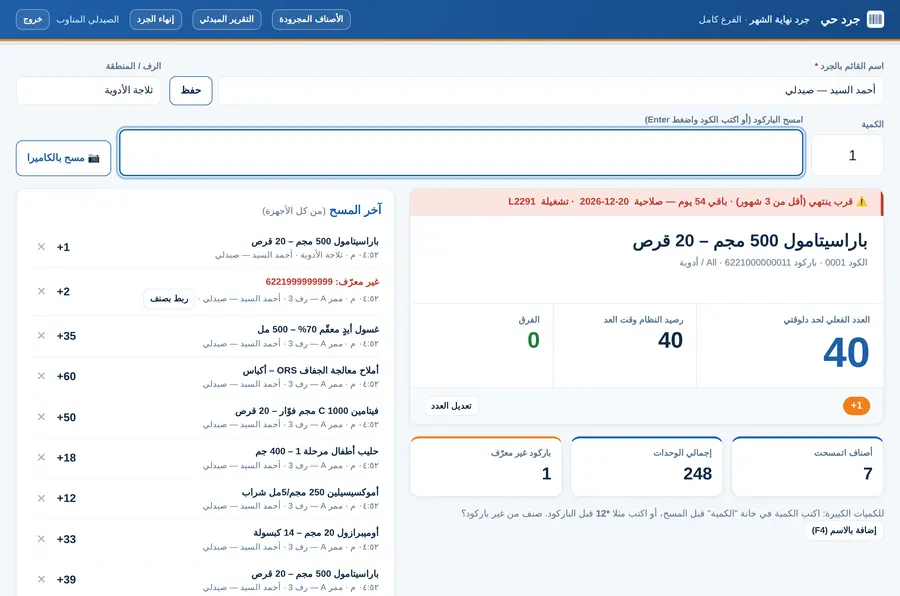Viewport: 900px width, 596px height.
Task: Click the الفرق difference value 0
Action: (533, 340)
